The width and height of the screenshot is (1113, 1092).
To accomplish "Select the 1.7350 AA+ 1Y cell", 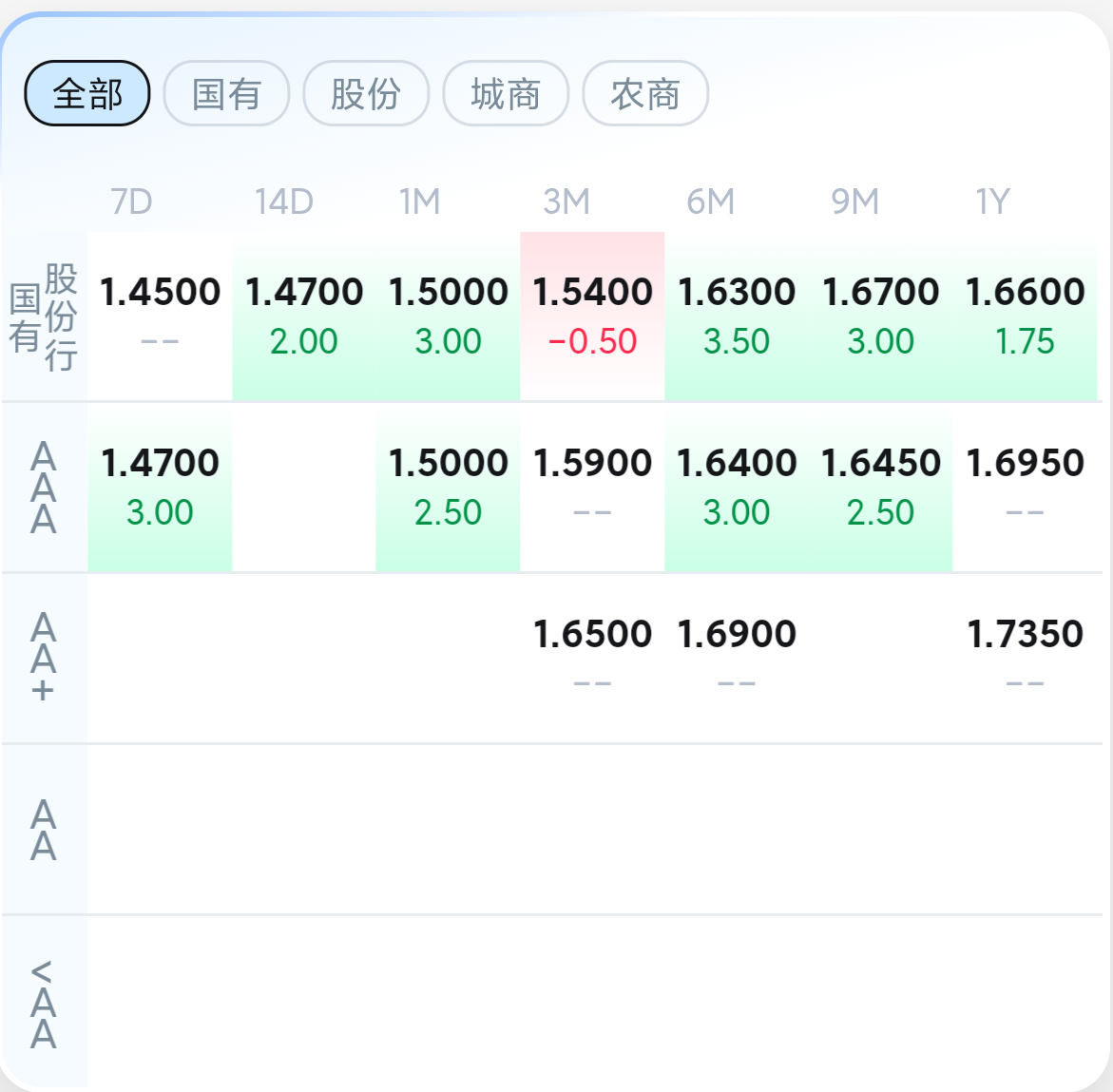I will point(1025,658).
